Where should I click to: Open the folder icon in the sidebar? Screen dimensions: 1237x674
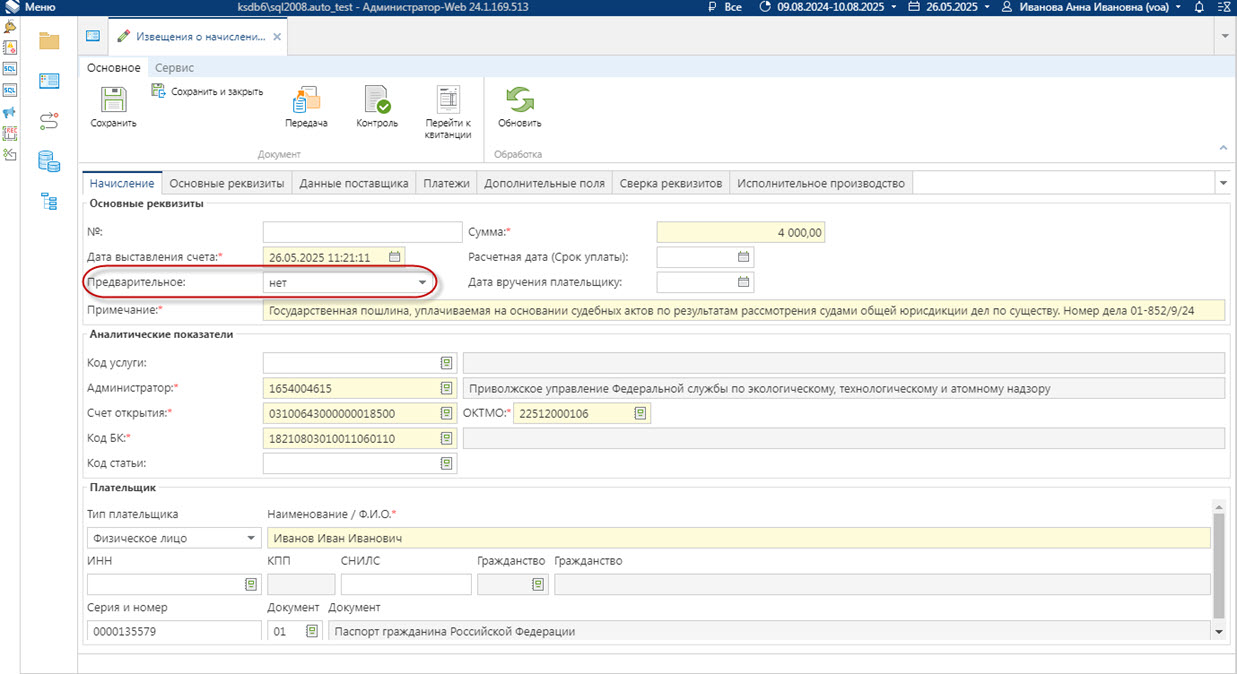pyautogui.click(x=49, y=41)
